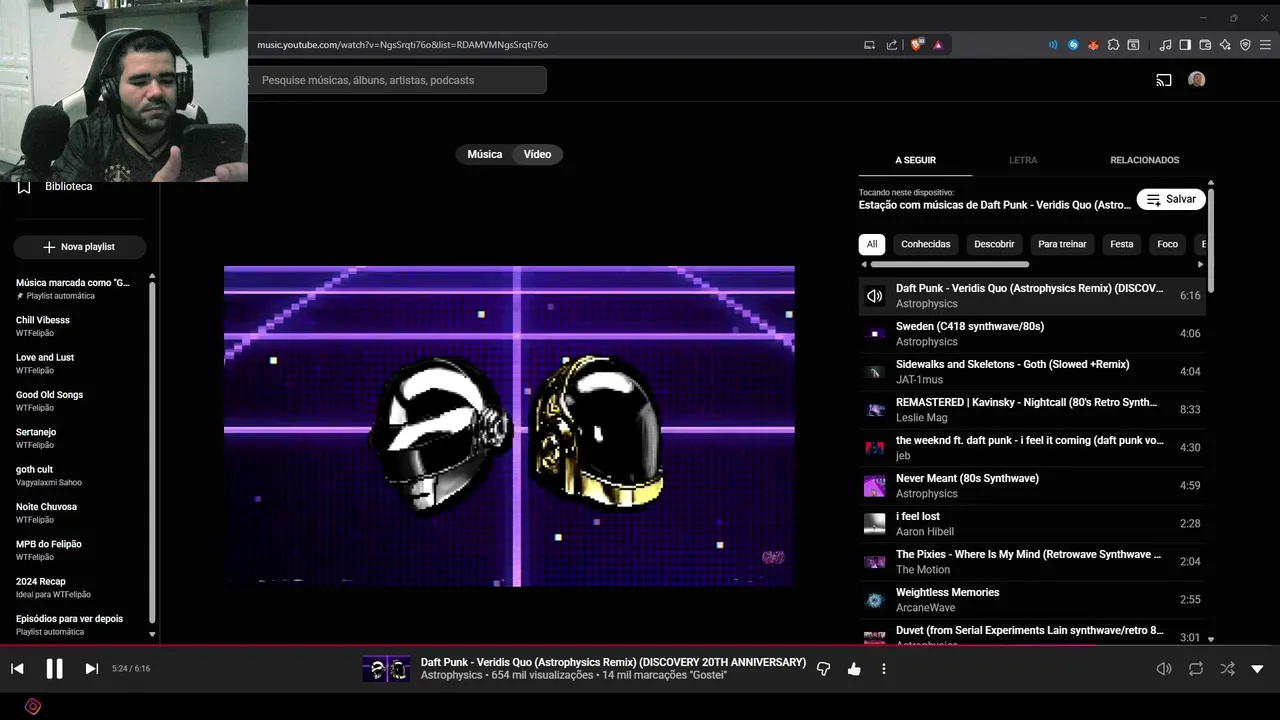Open the LETRA tab
The height and width of the screenshot is (720, 1280).
[x=1023, y=160]
